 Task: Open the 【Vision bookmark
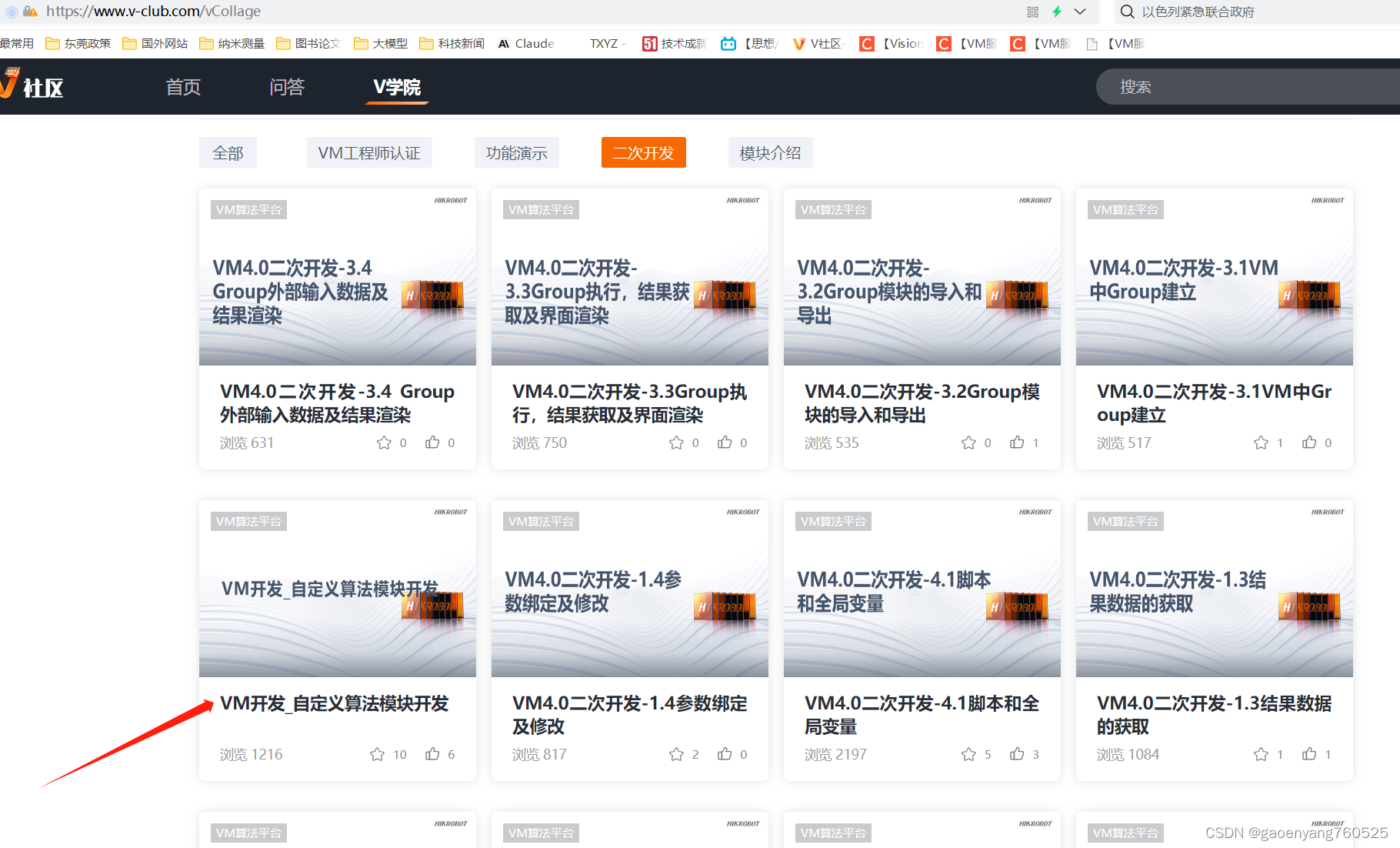(x=891, y=44)
